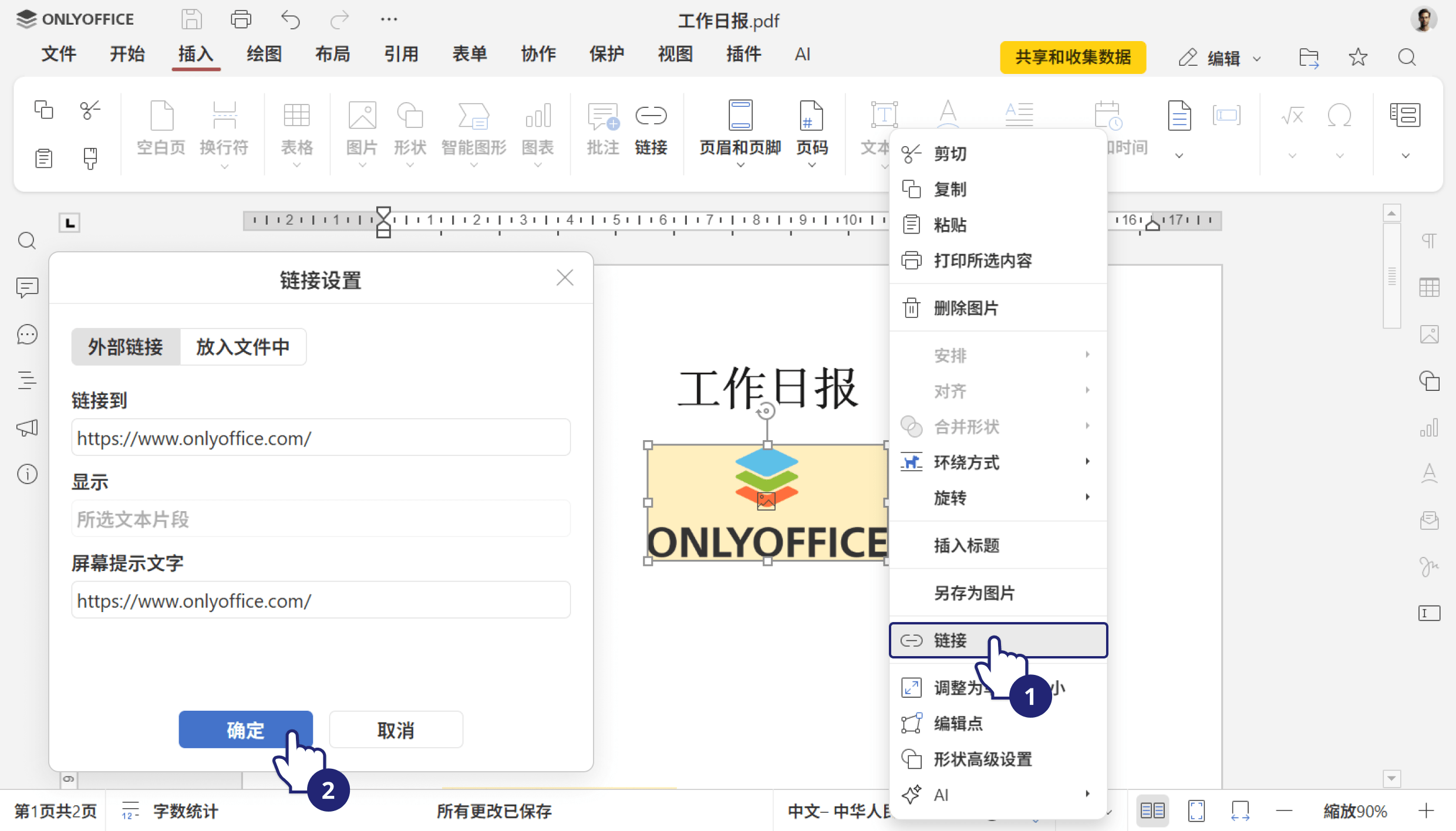Open table settings in the right sidebar
Viewport: 1456px width, 831px height.
(1430, 287)
